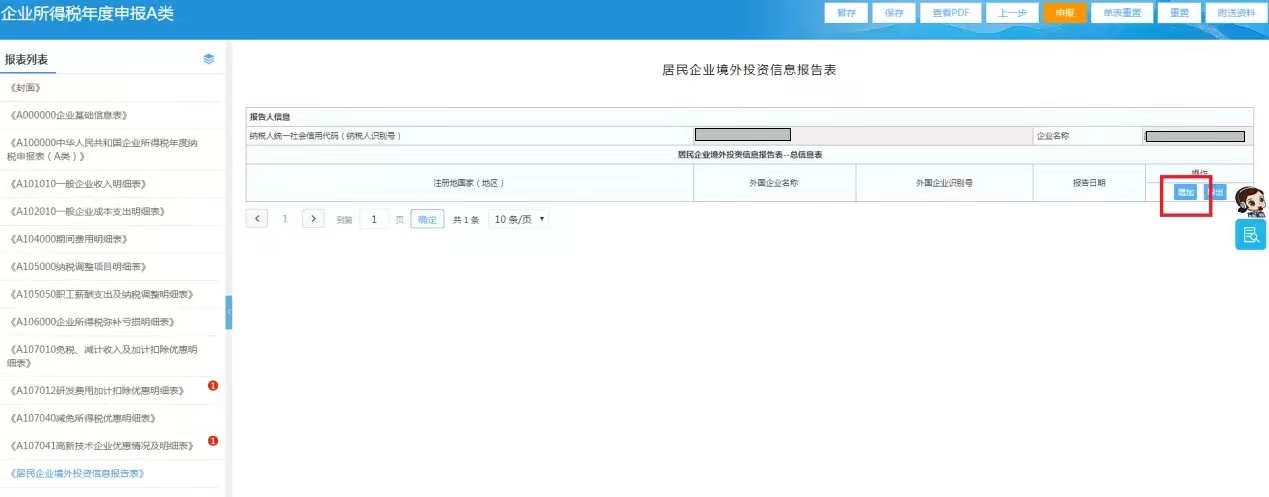Click the layers icon beside 报表列表
Viewport: 1269px width, 497px height.
209,59
